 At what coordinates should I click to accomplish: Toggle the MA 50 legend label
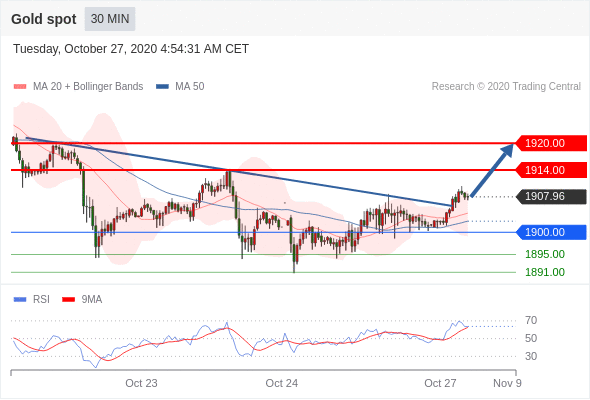click(190, 87)
